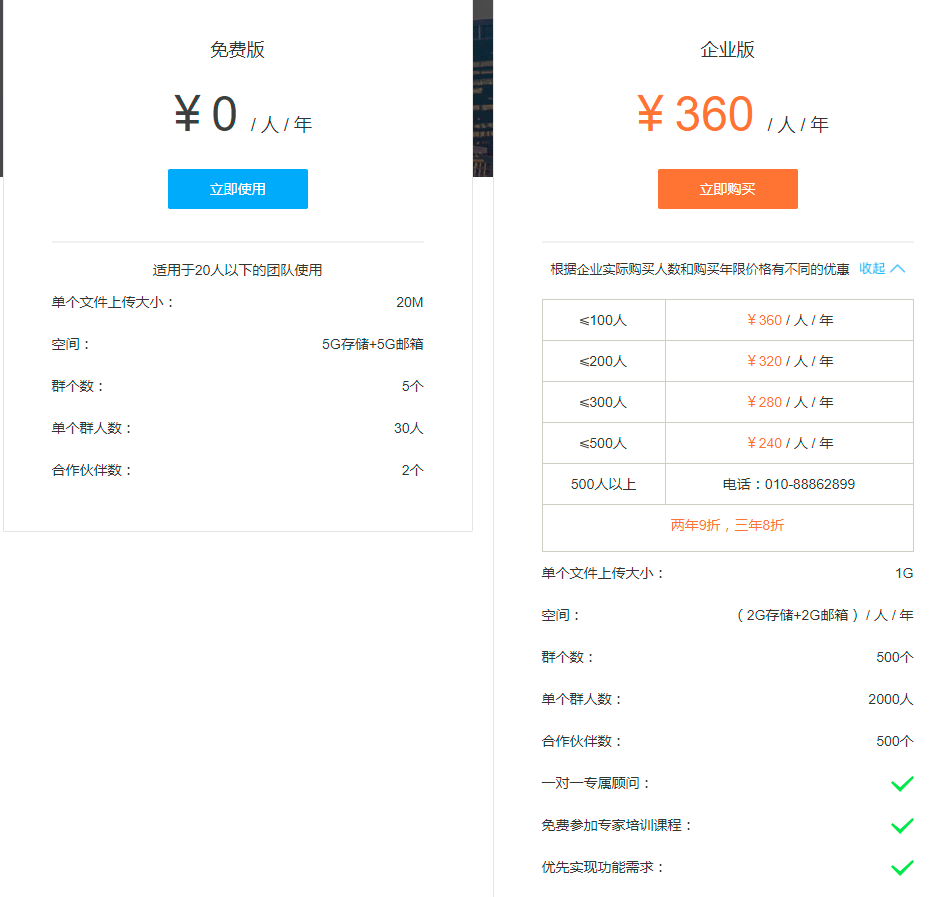
Task: Click 适用于20人以下的团队使用 description
Action: tap(238, 270)
